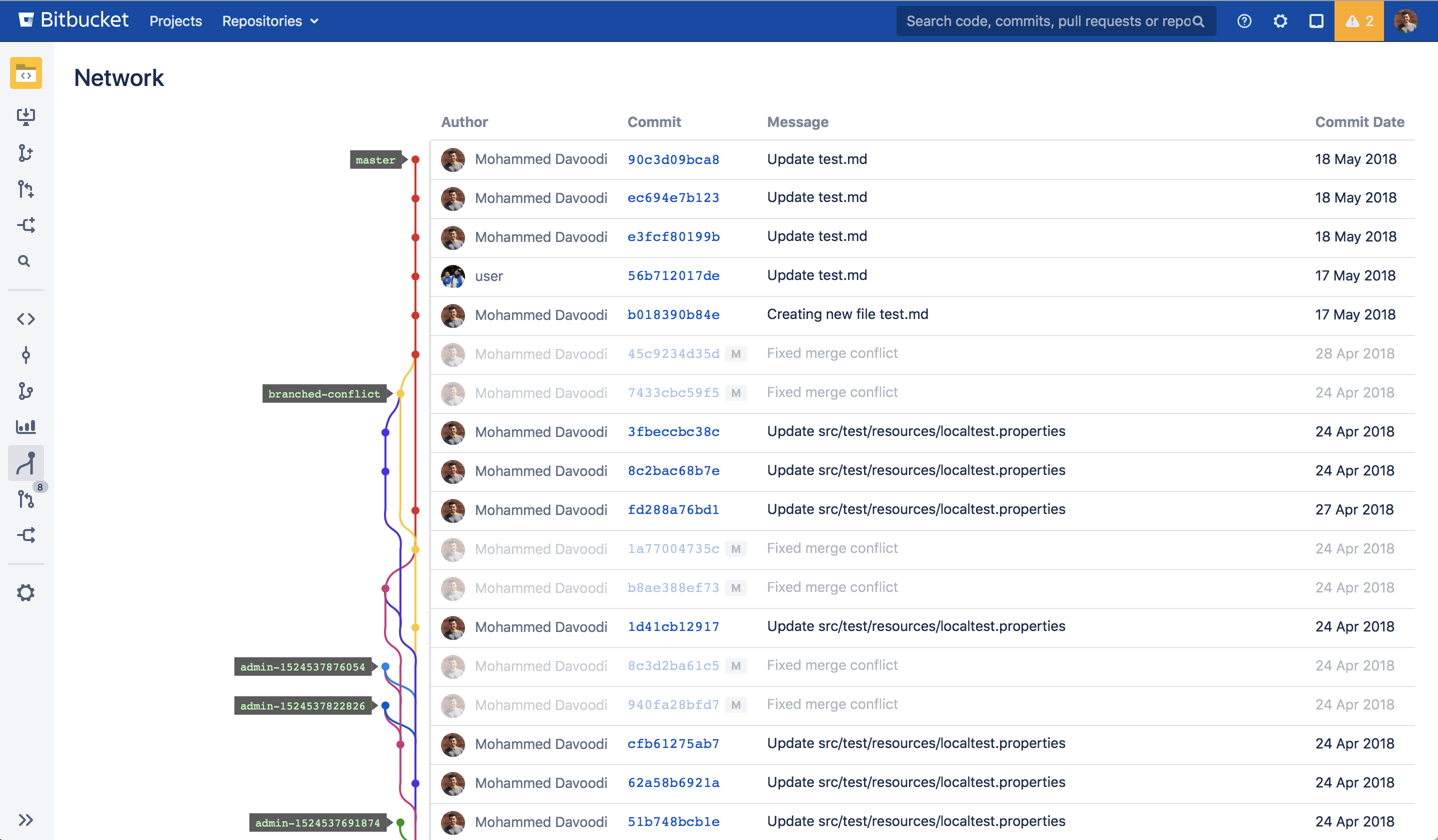Open Pull requests icon with badge 8
The width and height of the screenshot is (1438, 840).
pyautogui.click(x=25, y=499)
